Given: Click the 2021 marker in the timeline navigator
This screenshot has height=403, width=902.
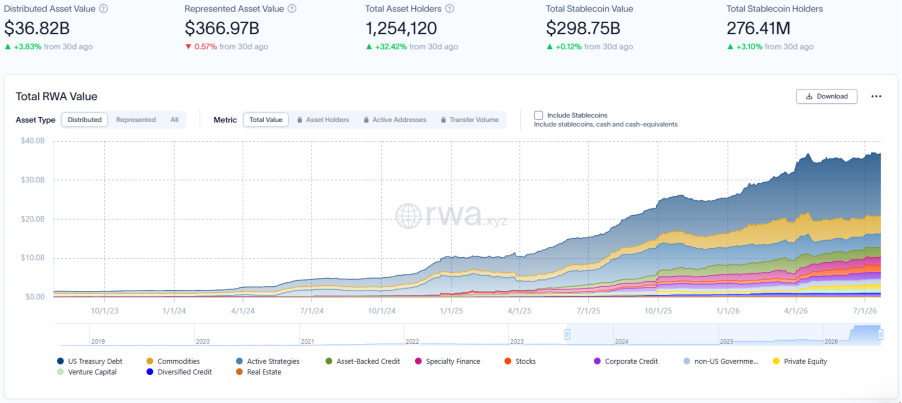Looking at the screenshot, I should click(307, 341).
